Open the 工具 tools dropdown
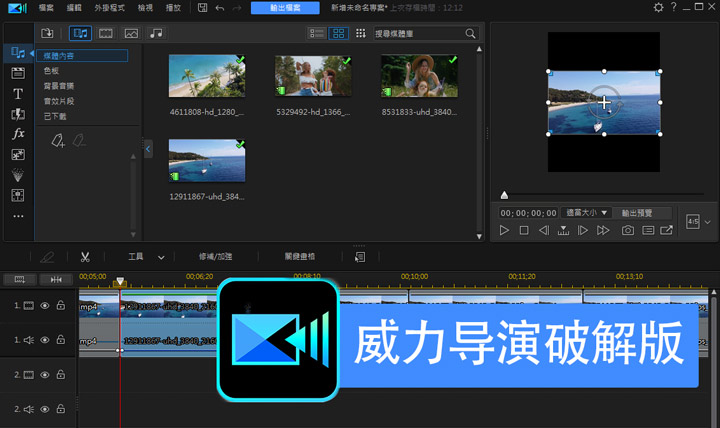This screenshot has width=720, height=428. 146,257
